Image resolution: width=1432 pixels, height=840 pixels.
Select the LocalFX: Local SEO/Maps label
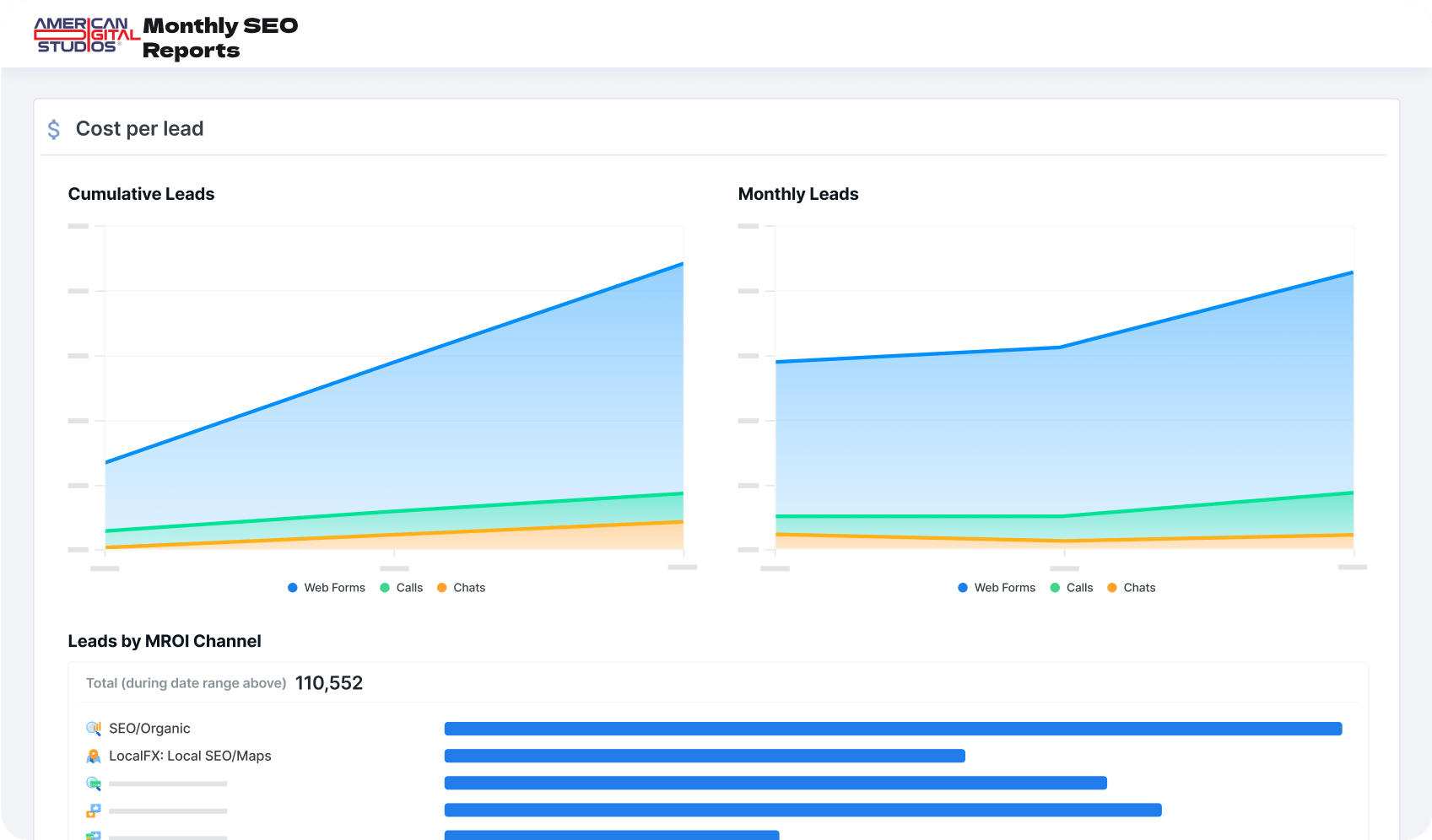[x=190, y=757]
